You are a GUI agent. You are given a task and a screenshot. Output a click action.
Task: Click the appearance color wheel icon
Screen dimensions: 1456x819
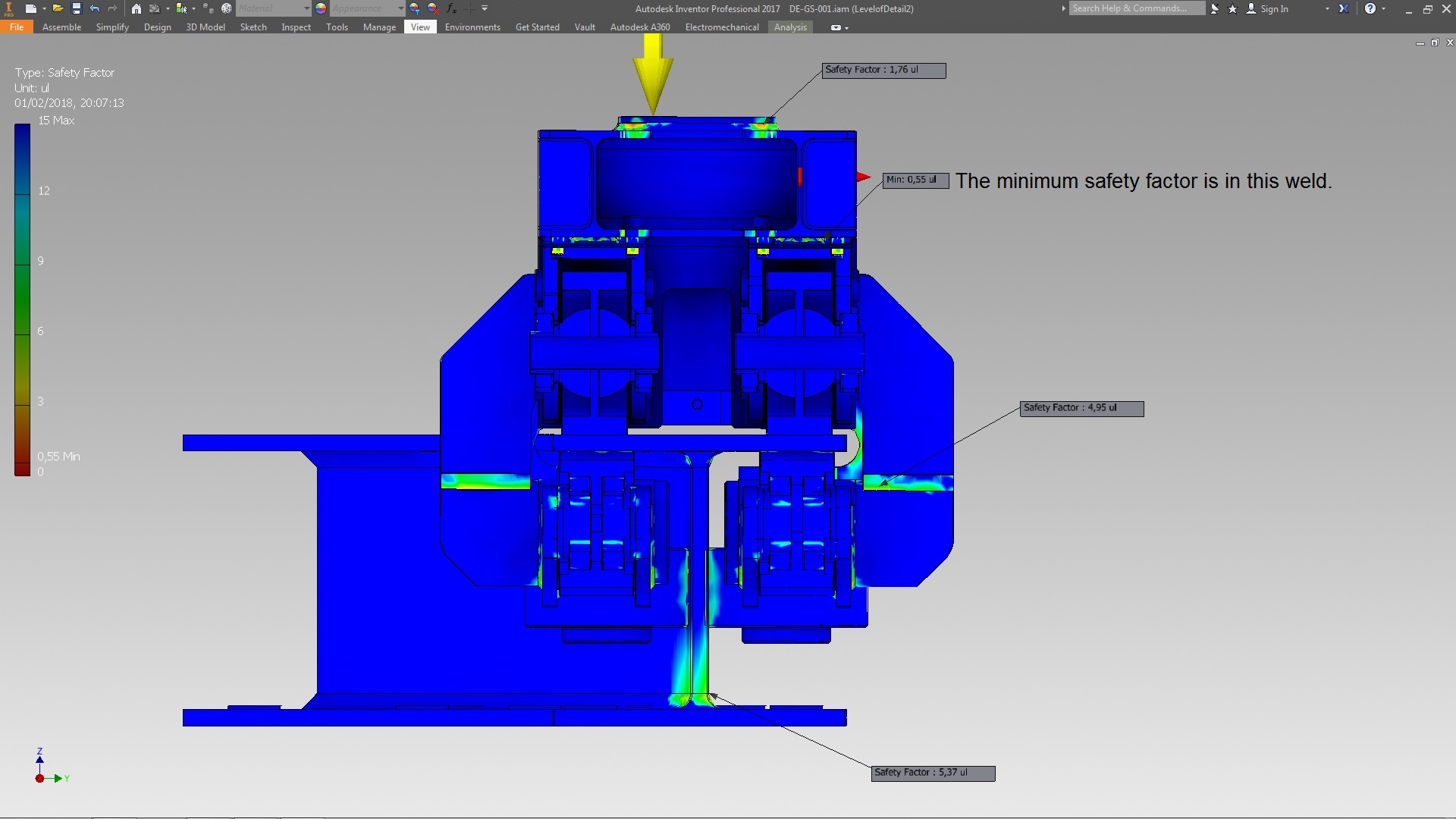(321, 8)
